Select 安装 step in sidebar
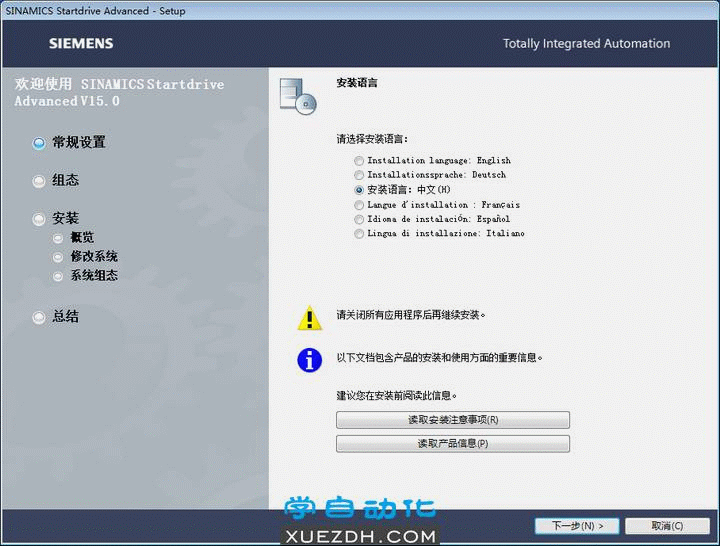This screenshot has height=546, width=720. 56,218
